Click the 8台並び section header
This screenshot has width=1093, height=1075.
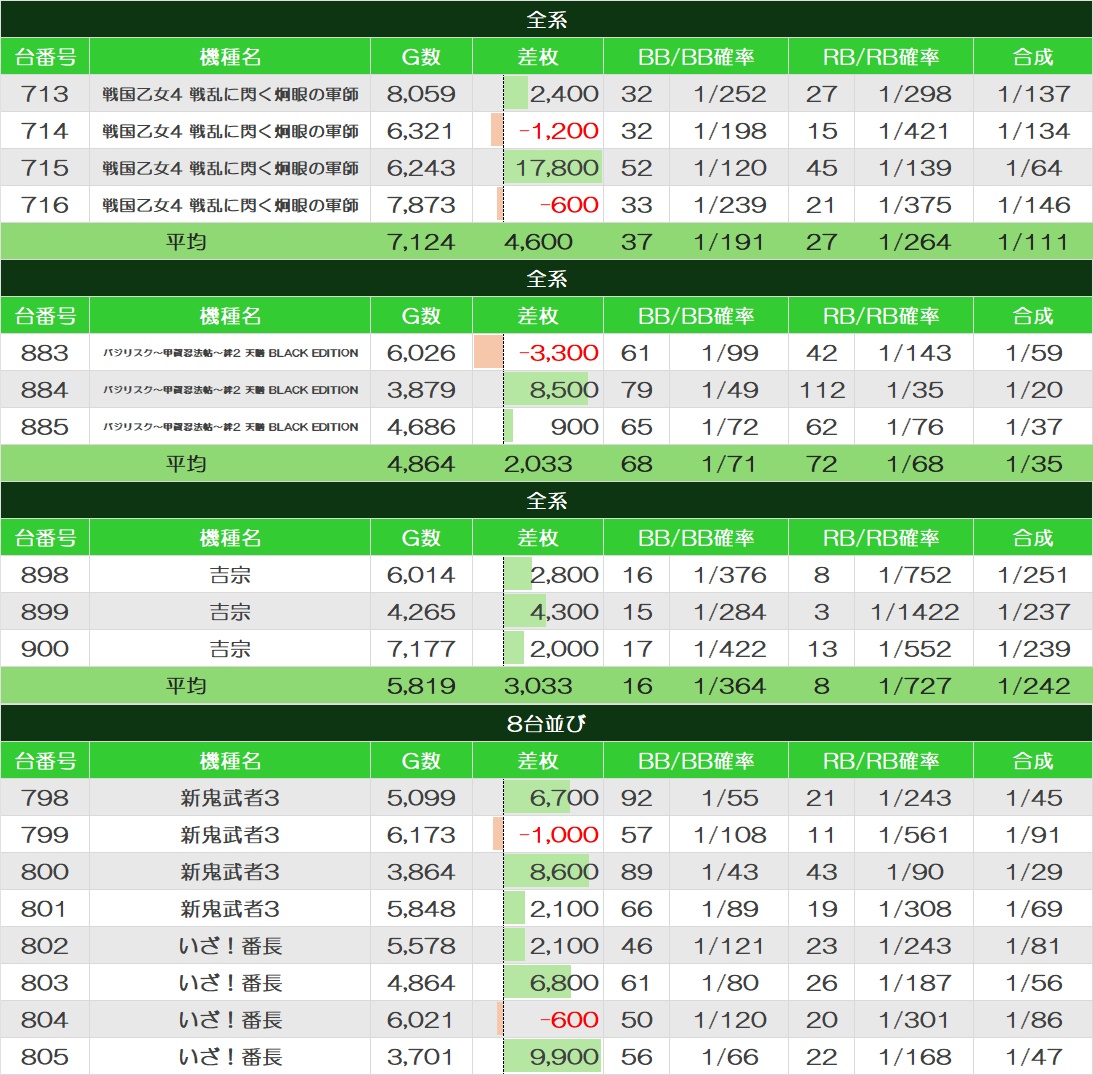(546, 724)
